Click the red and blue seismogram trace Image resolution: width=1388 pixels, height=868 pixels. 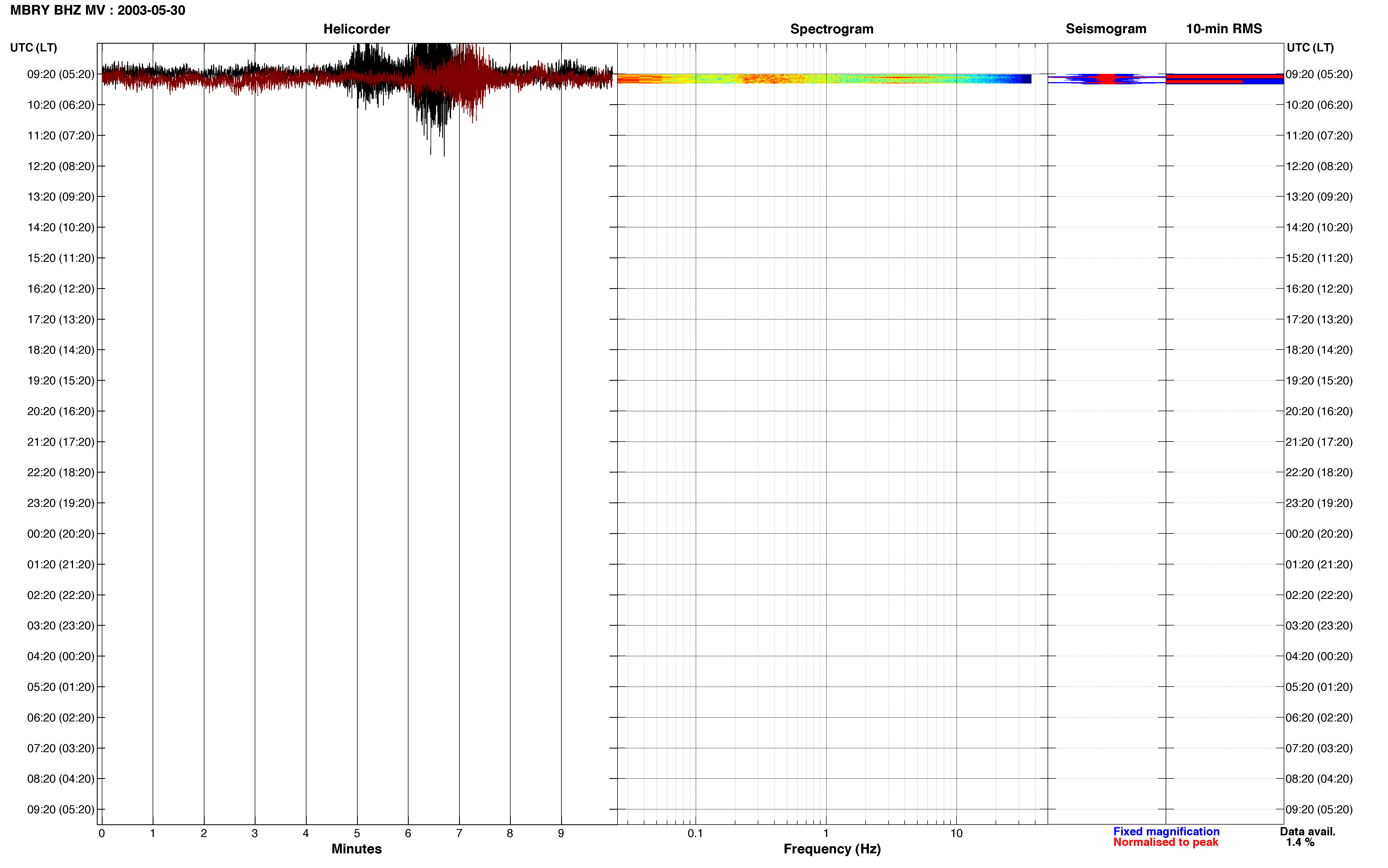(x=1106, y=79)
